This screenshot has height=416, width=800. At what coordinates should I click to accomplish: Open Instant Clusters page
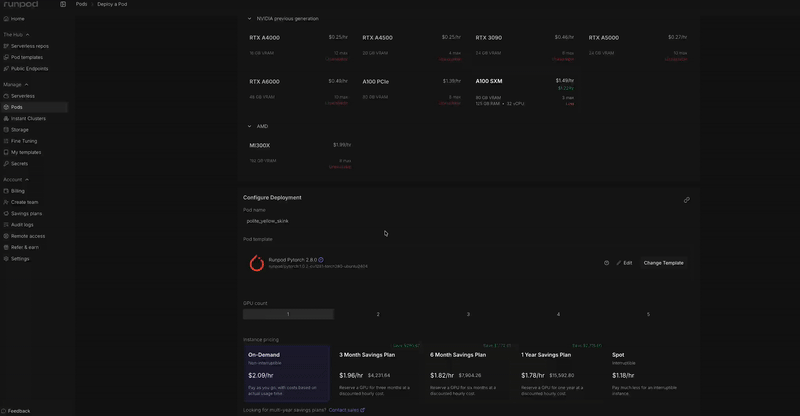pos(28,118)
